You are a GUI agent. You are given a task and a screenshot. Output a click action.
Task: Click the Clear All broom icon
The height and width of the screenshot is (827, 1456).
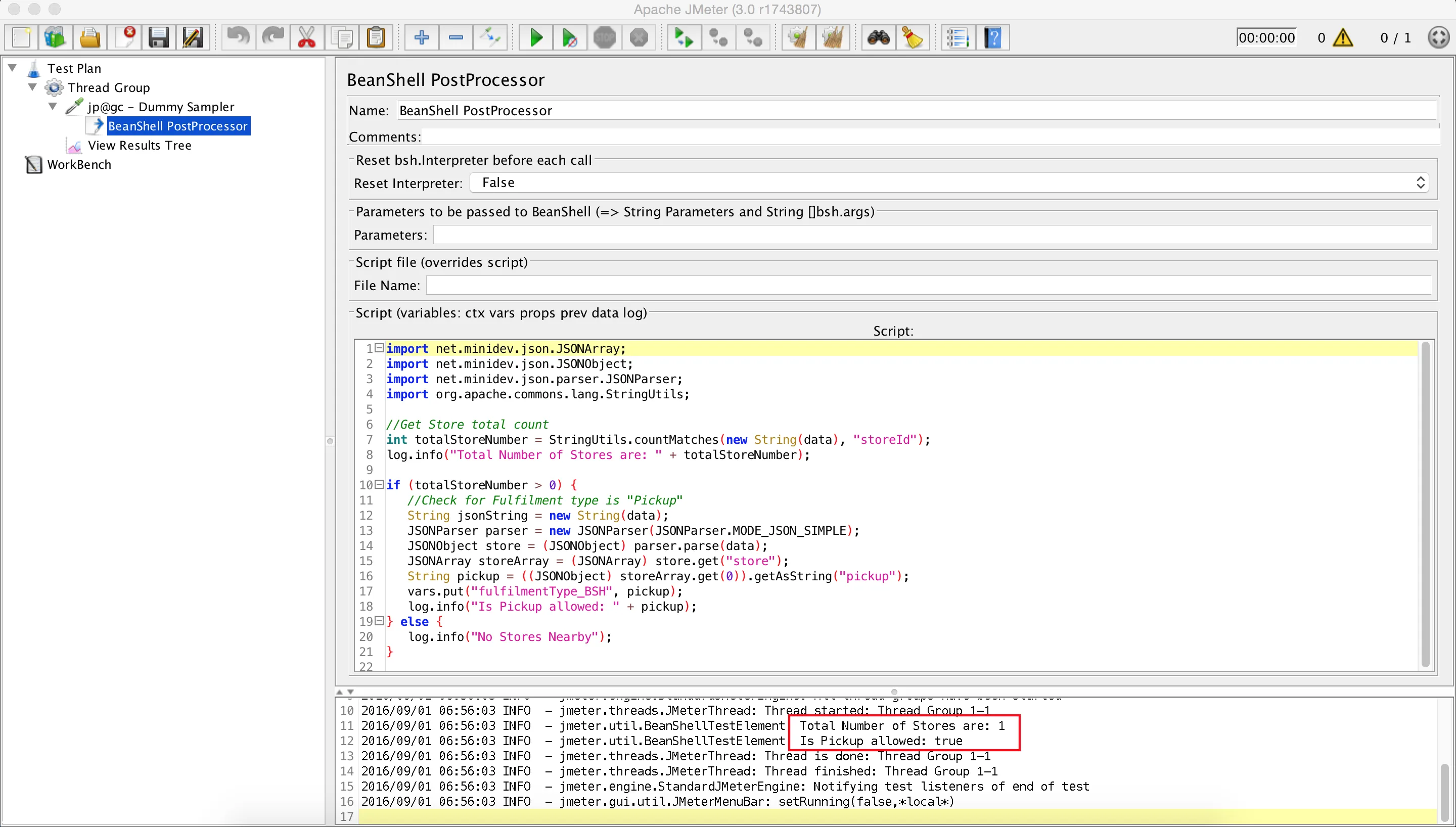point(833,38)
